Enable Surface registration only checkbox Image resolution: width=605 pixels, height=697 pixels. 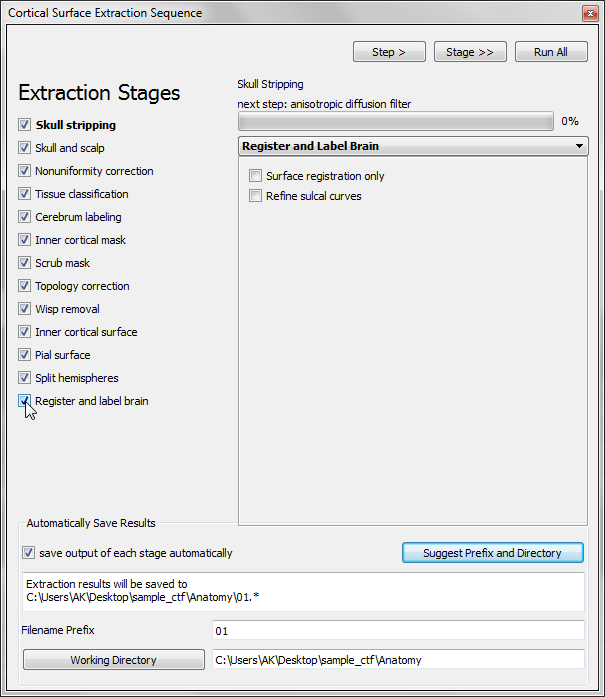(x=256, y=176)
